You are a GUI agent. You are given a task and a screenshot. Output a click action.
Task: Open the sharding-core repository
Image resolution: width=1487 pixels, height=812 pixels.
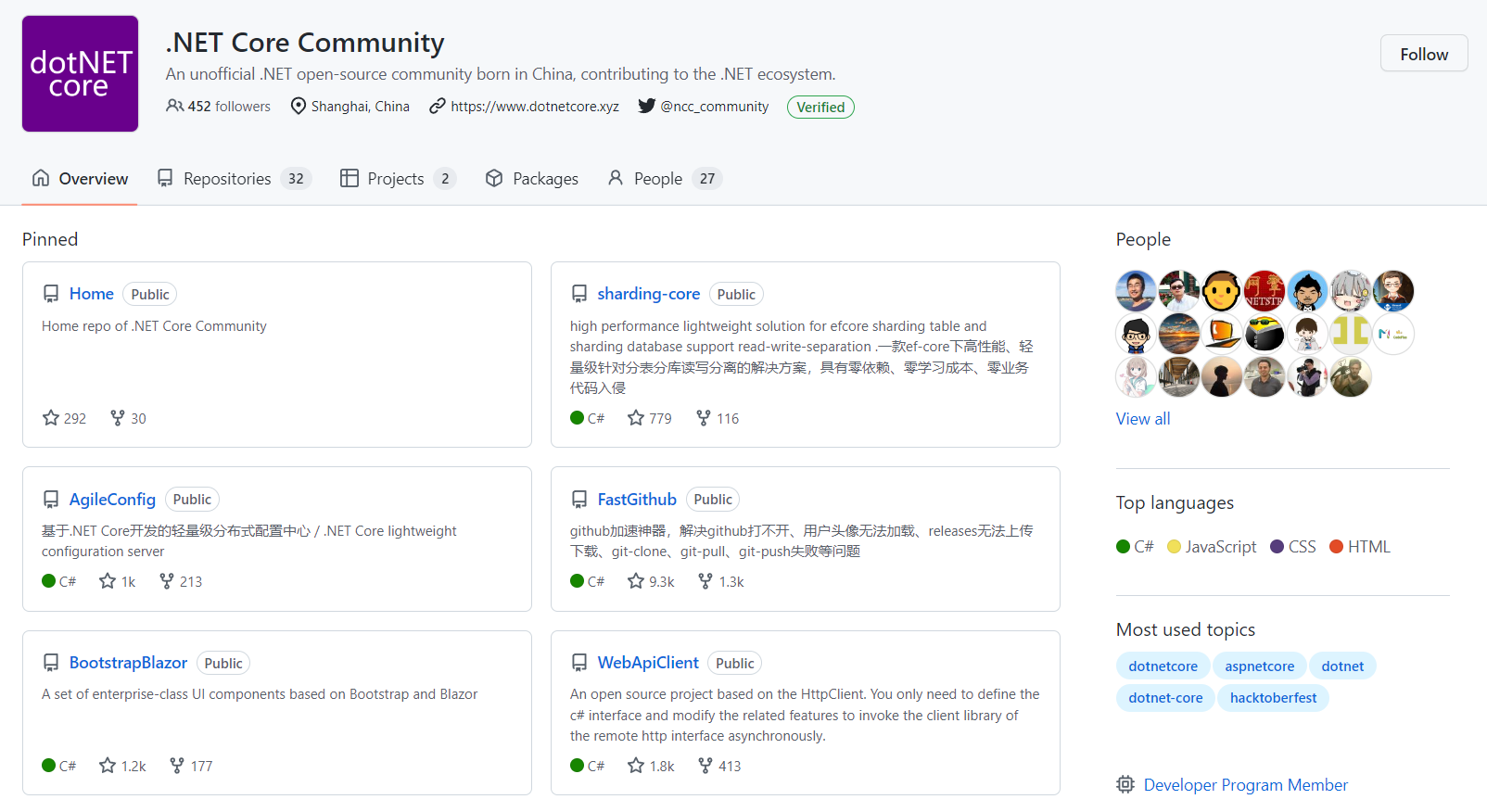pyautogui.click(x=649, y=294)
